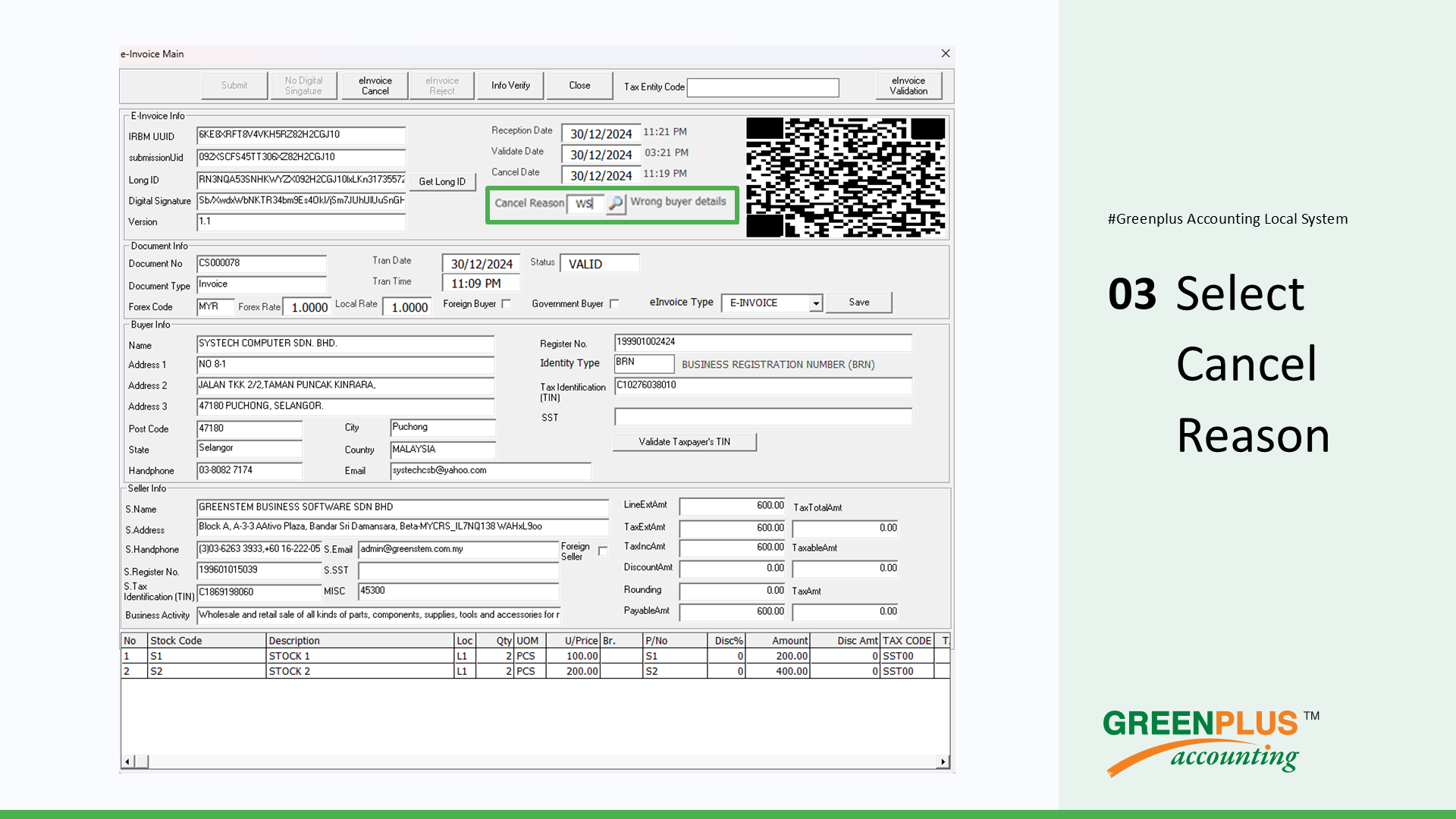This screenshot has height=819, width=1456.
Task: Click the buyer Name field
Action: pyautogui.click(x=345, y=344)
